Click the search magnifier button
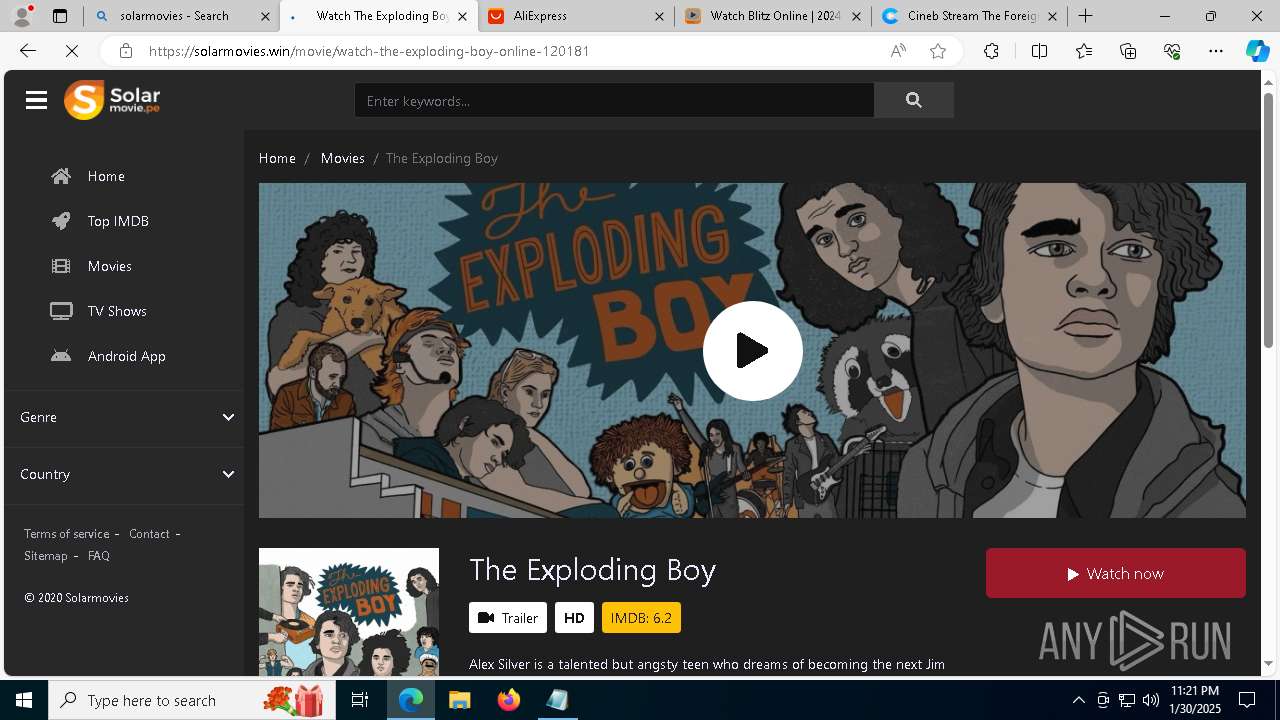Viewport: 1280px width, 720px height. tap(913, 100)
